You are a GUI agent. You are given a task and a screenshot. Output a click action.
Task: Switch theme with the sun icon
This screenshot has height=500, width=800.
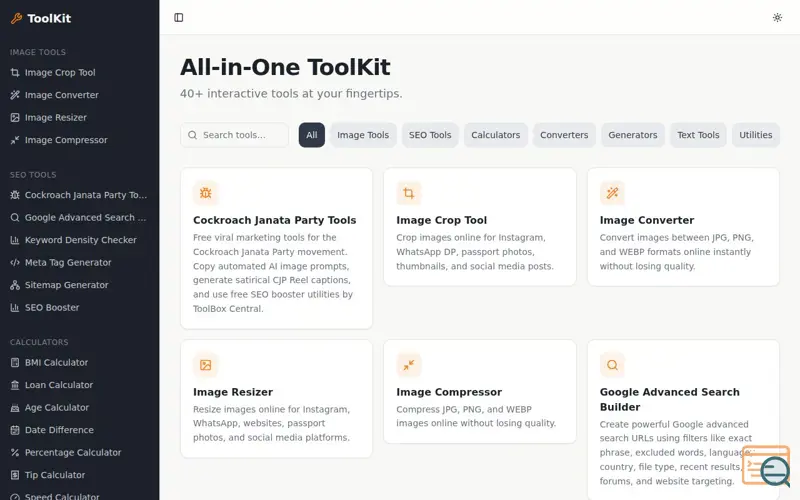coord(777,17)
